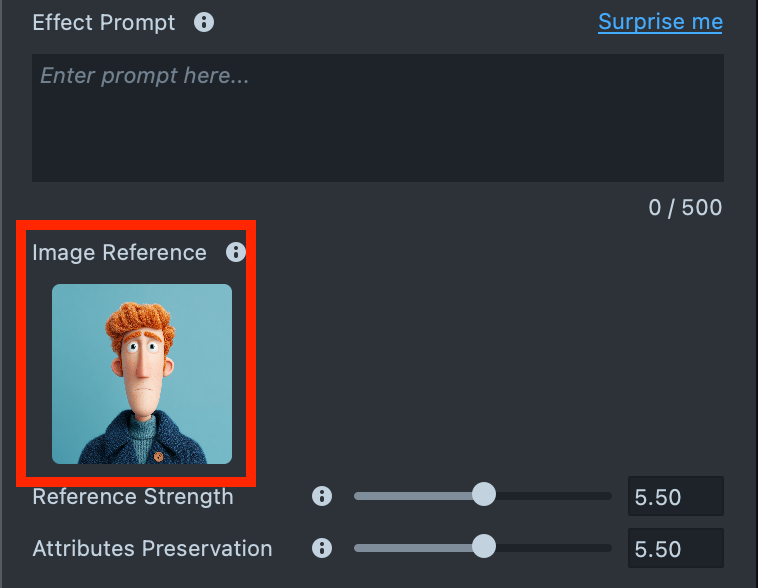Click the Effect Prompt info icon
The height and width of the screenshot is (588, 758).
click(x=204, y=22)
